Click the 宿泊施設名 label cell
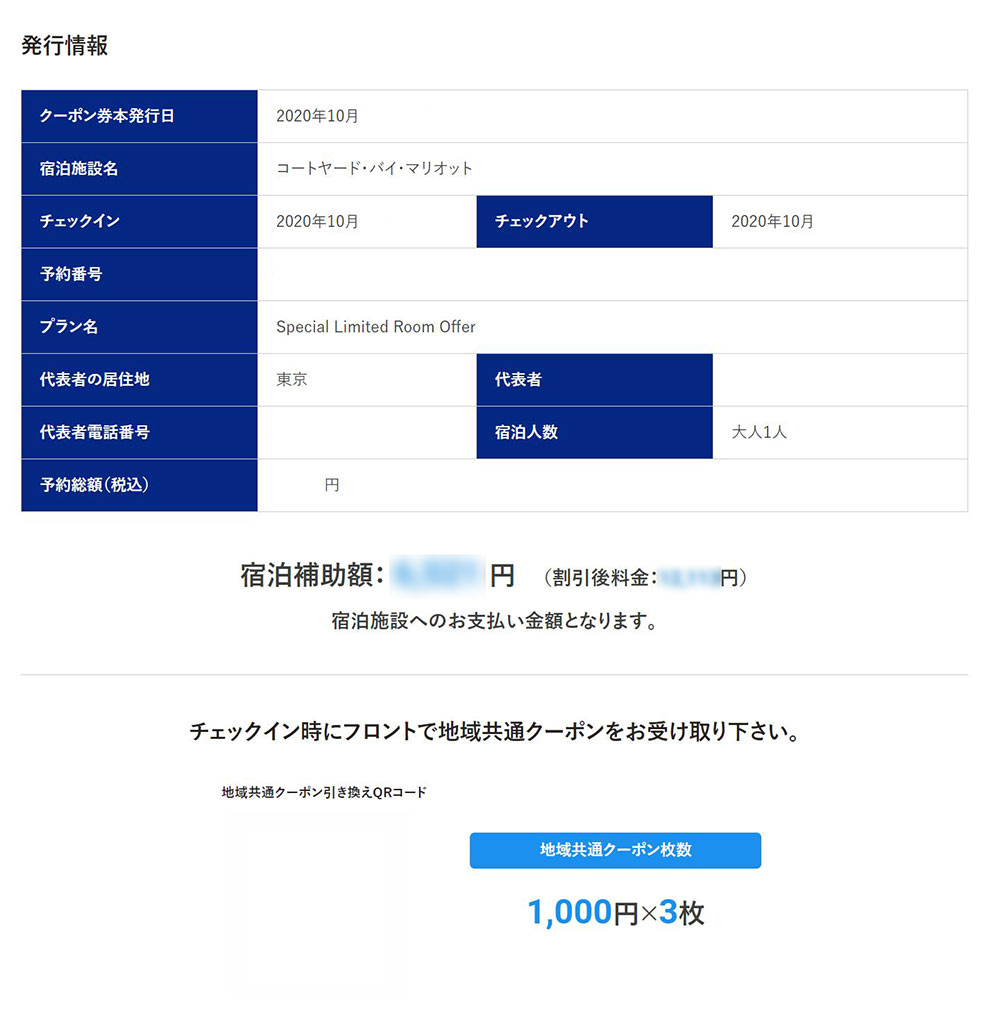Screen dimensions: 1001x1032 point(139,168)
